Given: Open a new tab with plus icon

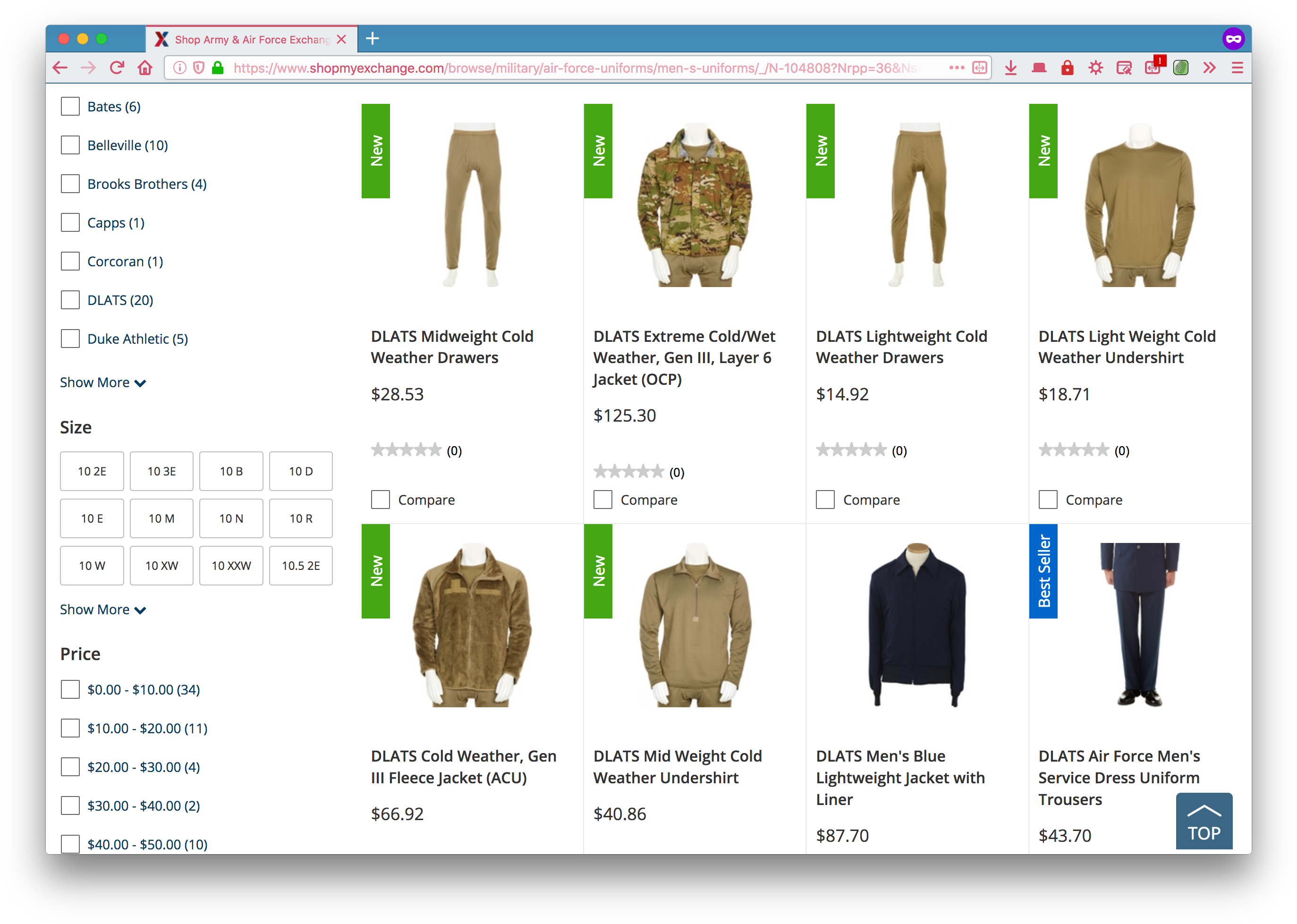Looking at the screenshot, I should click(373, 39).
